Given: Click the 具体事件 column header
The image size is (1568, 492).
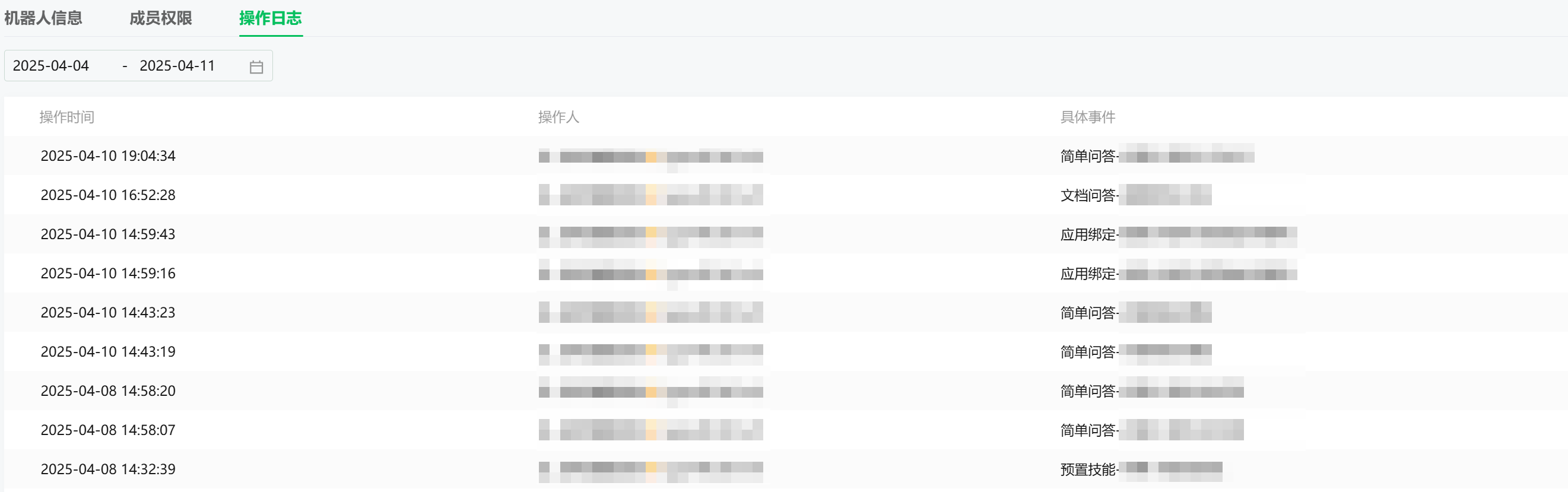Looking at the screenshot, I should pyautogui.click(x=1088, y=117).
